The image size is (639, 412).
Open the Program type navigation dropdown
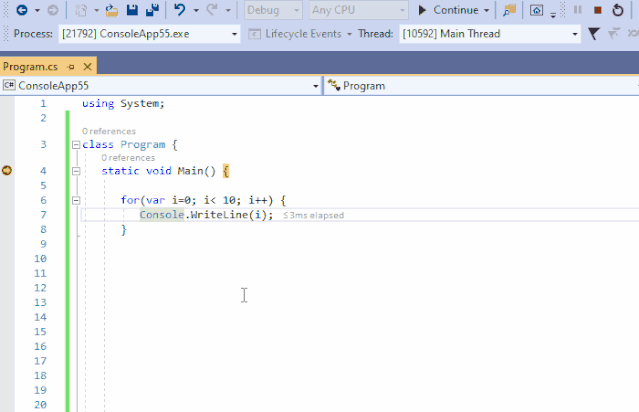[x=482, y=86]
